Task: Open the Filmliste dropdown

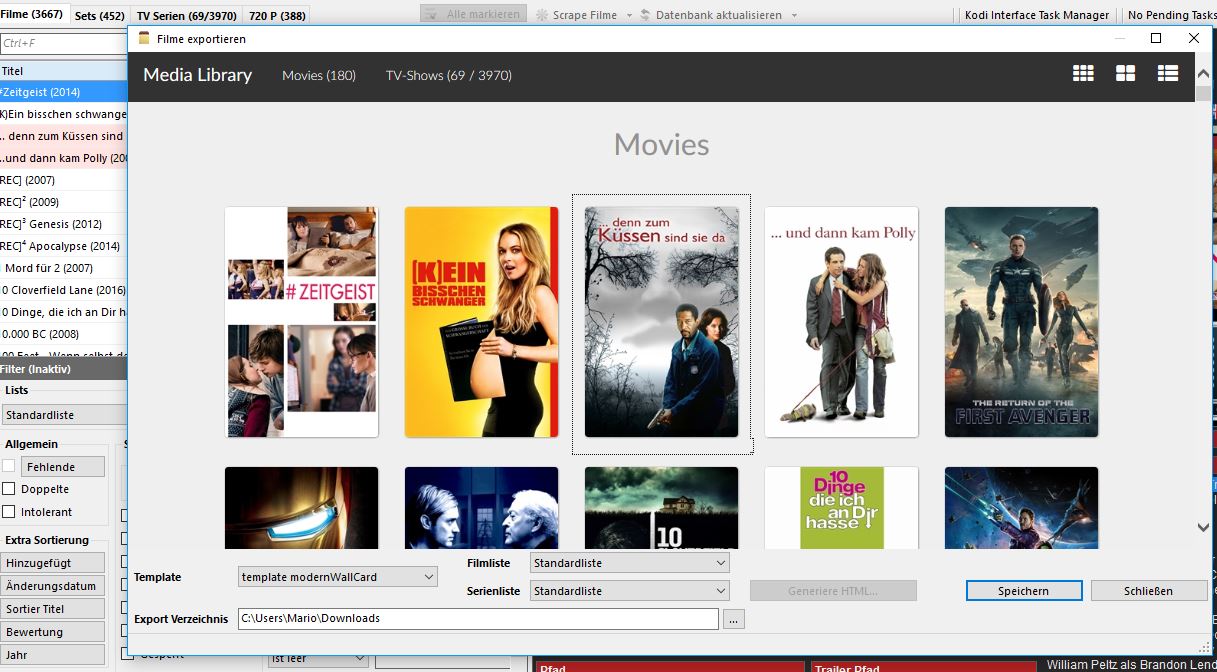Action: point(629,563)
